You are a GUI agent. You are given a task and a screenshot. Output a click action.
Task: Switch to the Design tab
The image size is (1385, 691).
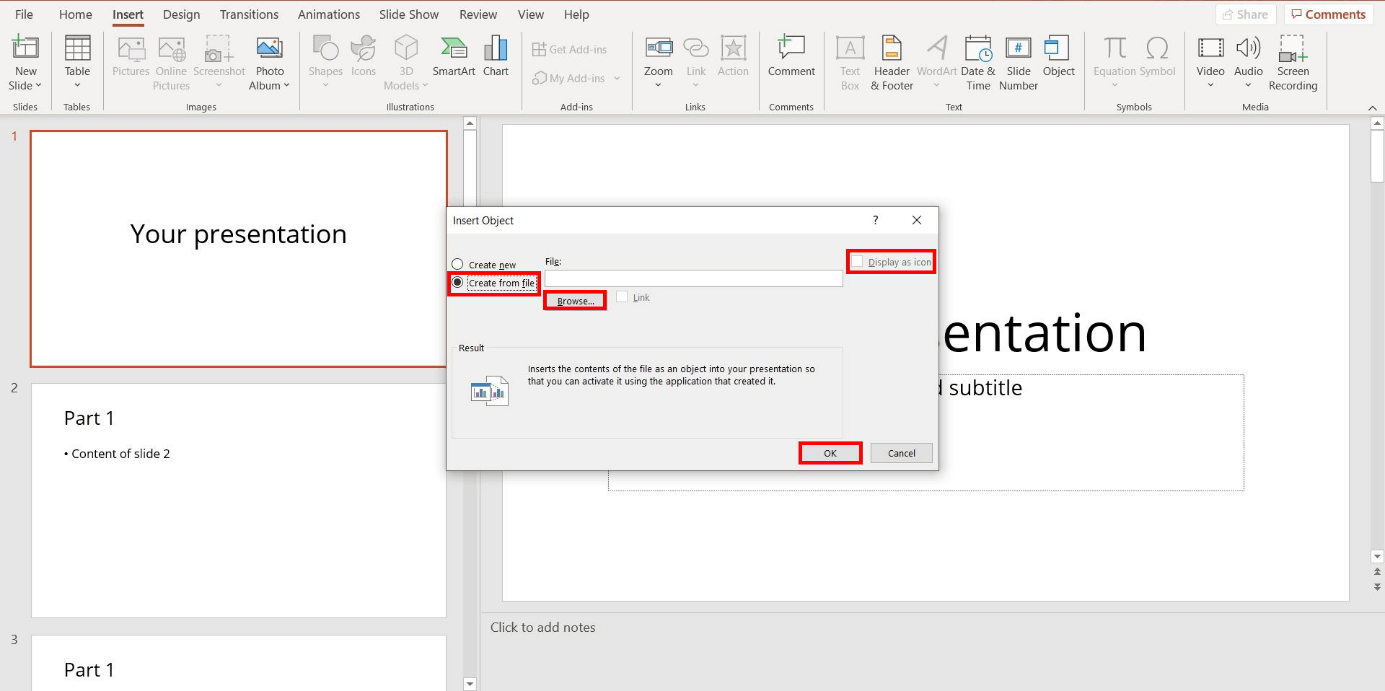[x=181, y=15]
